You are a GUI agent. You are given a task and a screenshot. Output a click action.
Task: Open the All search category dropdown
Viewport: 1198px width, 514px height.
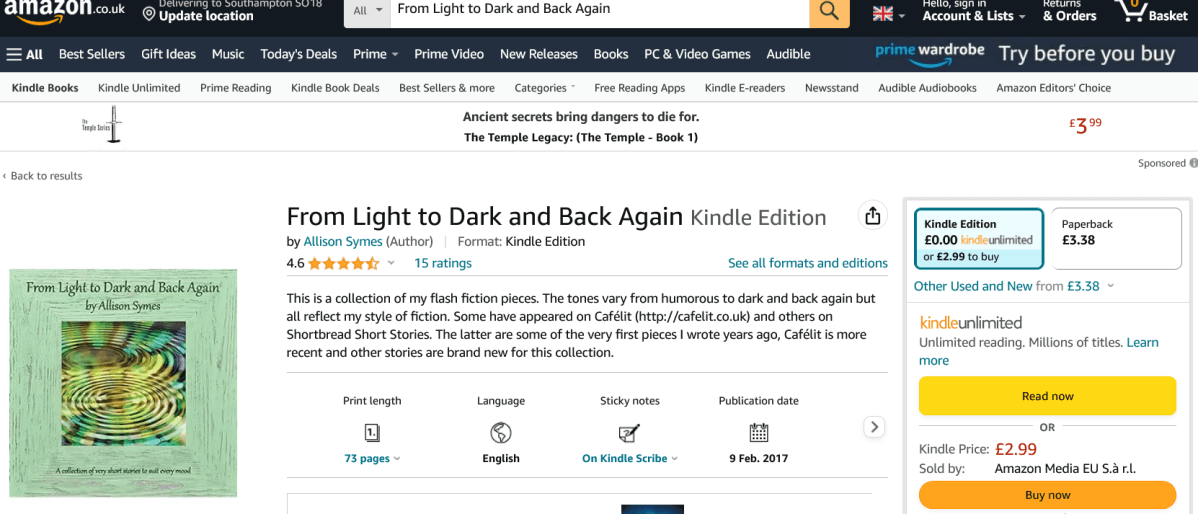(367, 11)
